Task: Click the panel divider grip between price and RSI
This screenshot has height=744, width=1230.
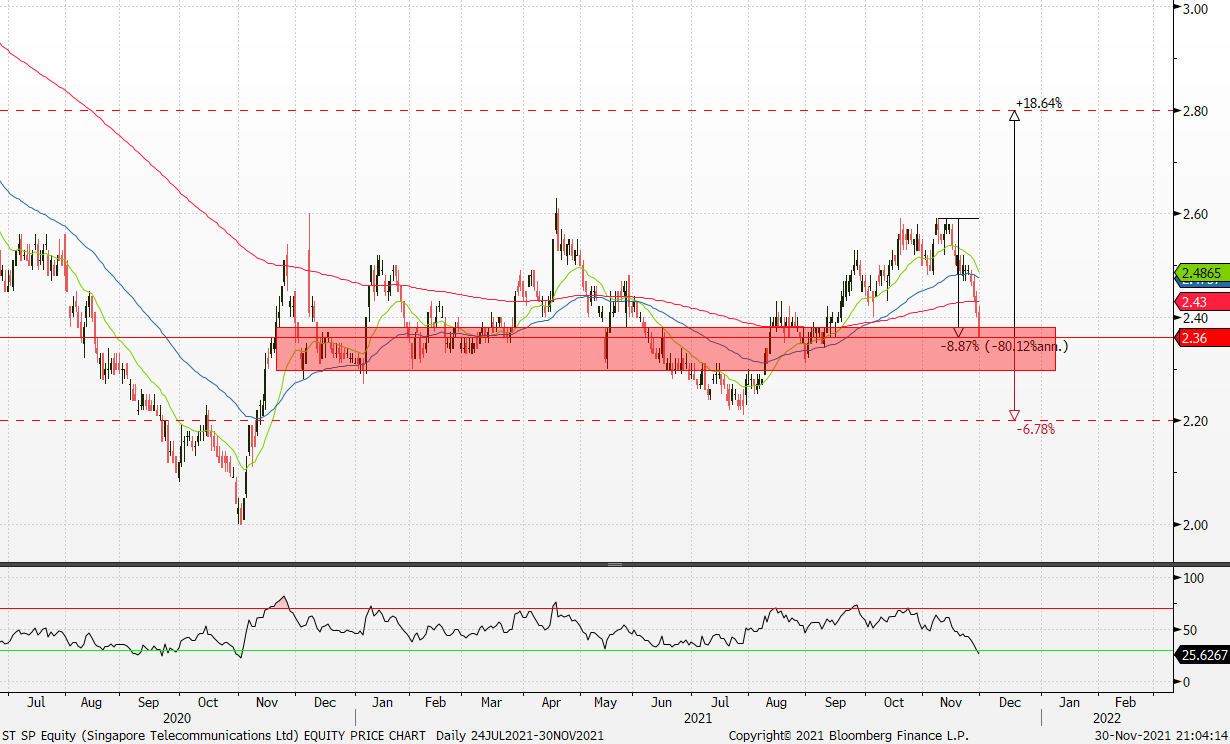Action: pyautogui.click(x=615, y=565)
